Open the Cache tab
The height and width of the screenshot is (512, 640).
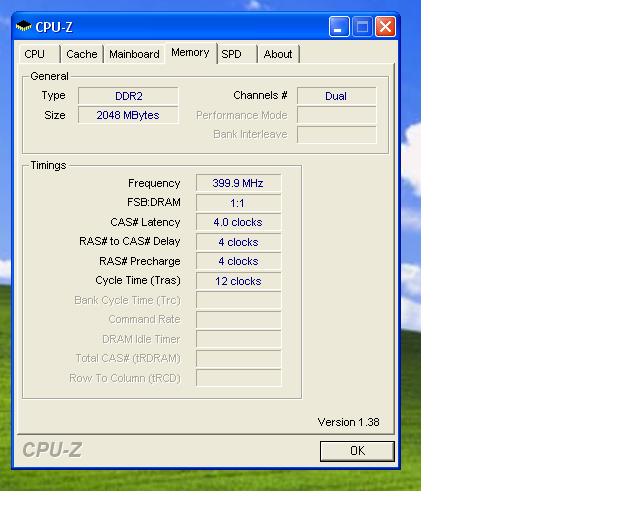click(x=82, y=54)
